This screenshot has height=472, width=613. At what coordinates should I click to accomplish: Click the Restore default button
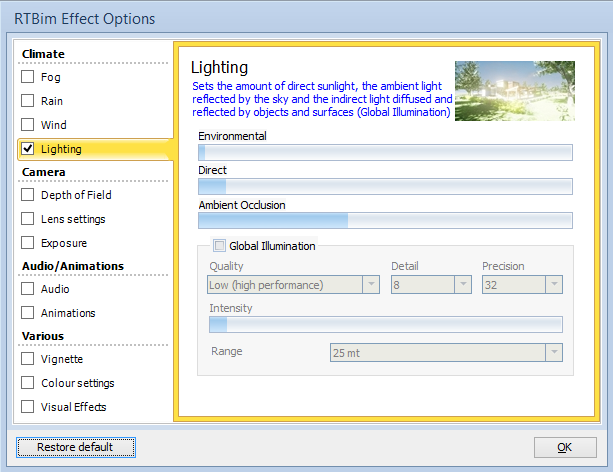(x=76, y=447)
